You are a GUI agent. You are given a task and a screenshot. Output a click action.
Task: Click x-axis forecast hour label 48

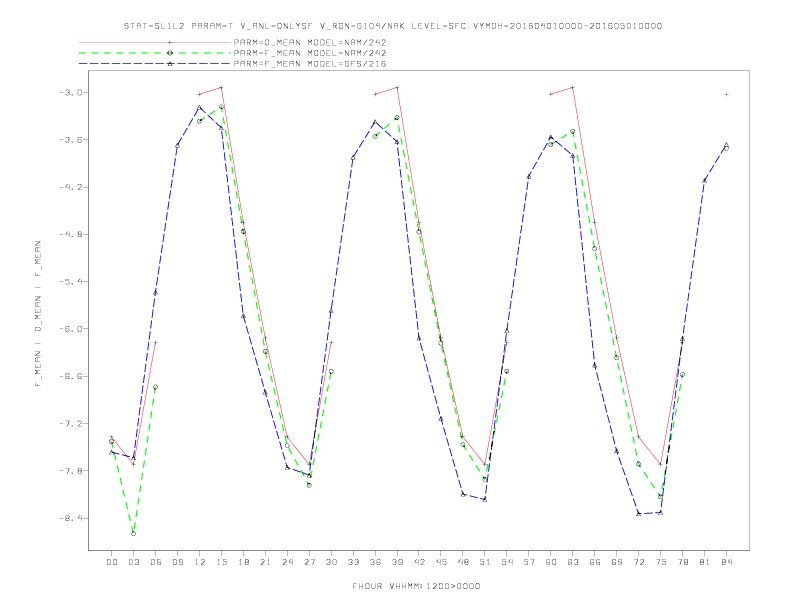tap(463, 562)
